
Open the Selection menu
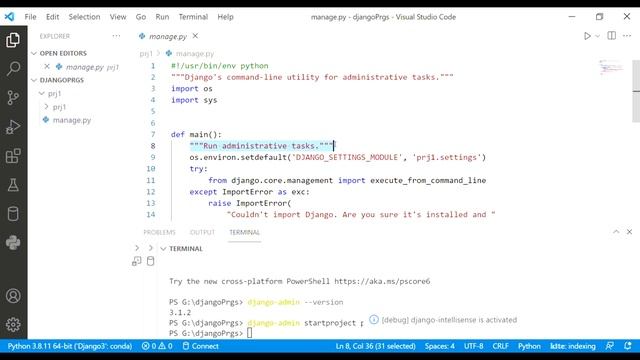pyautogui.click(x=84, y=17)
